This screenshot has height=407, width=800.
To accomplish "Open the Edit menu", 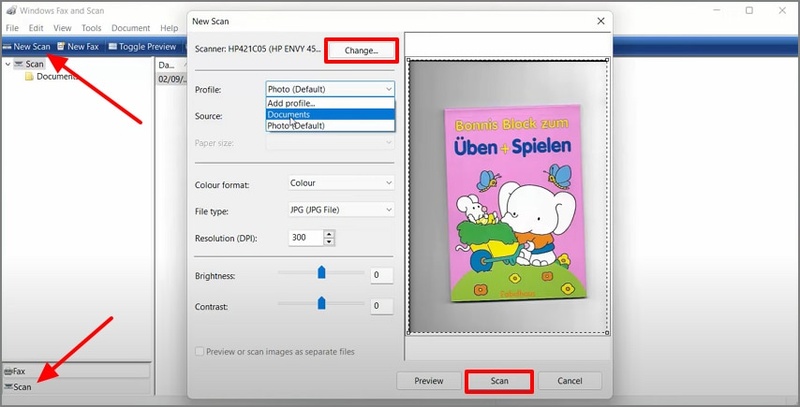I will pyautogui.click(x=36, y=28).
